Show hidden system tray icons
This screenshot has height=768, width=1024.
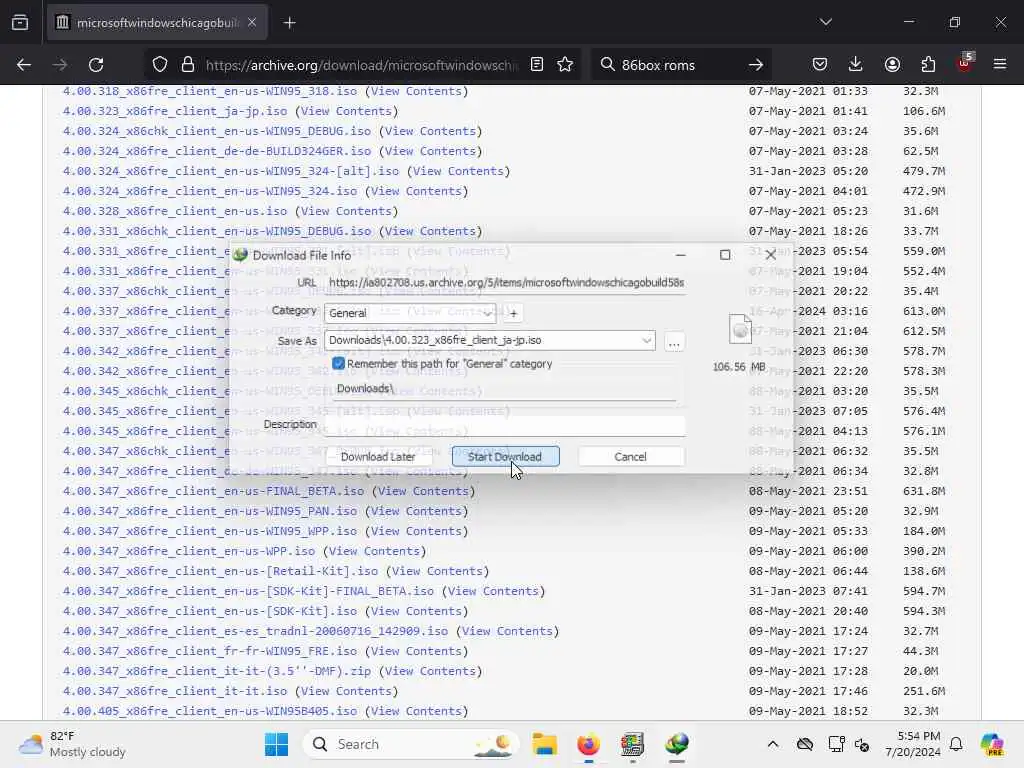pyautogui.click(x=773, y=744)
